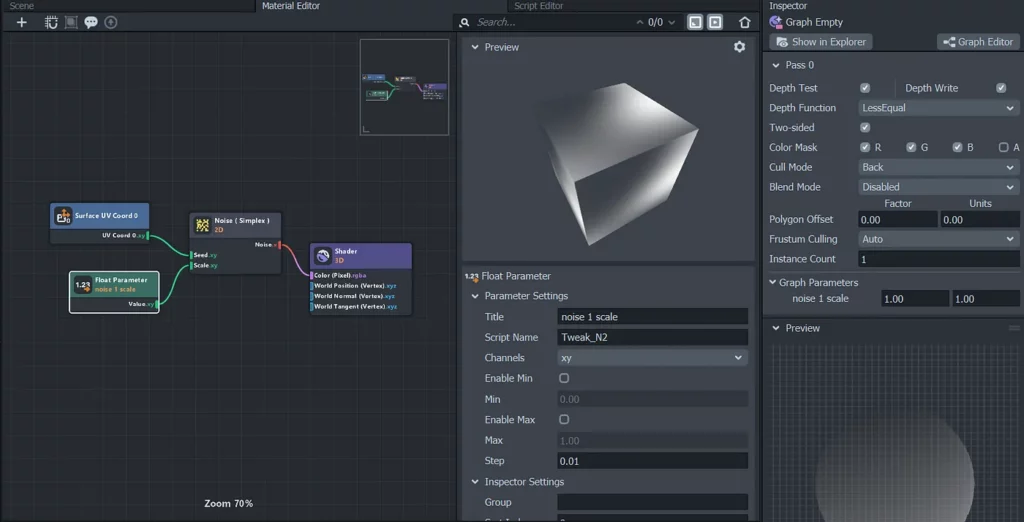Switch to the Script Editor tab
Image resolution: width=1024 pixels, height=522 pixels.
pyautogui.click(x=538, y=6)
